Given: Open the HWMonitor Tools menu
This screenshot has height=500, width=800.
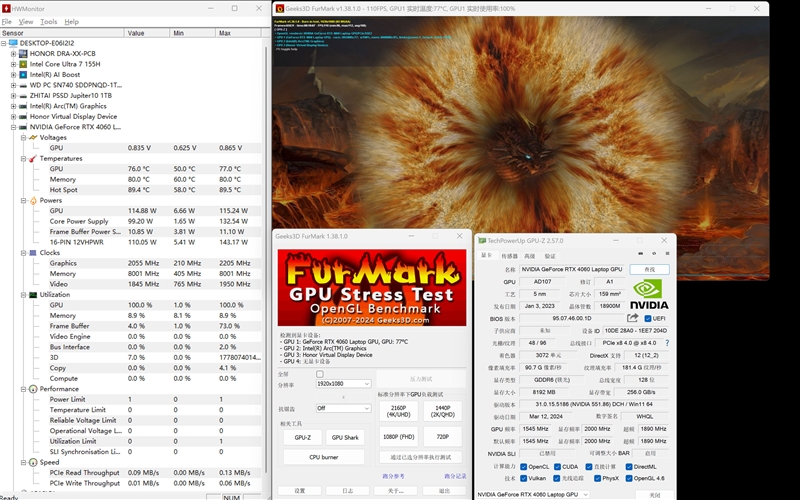Looking at the screenshot, I should coord(48,22).
